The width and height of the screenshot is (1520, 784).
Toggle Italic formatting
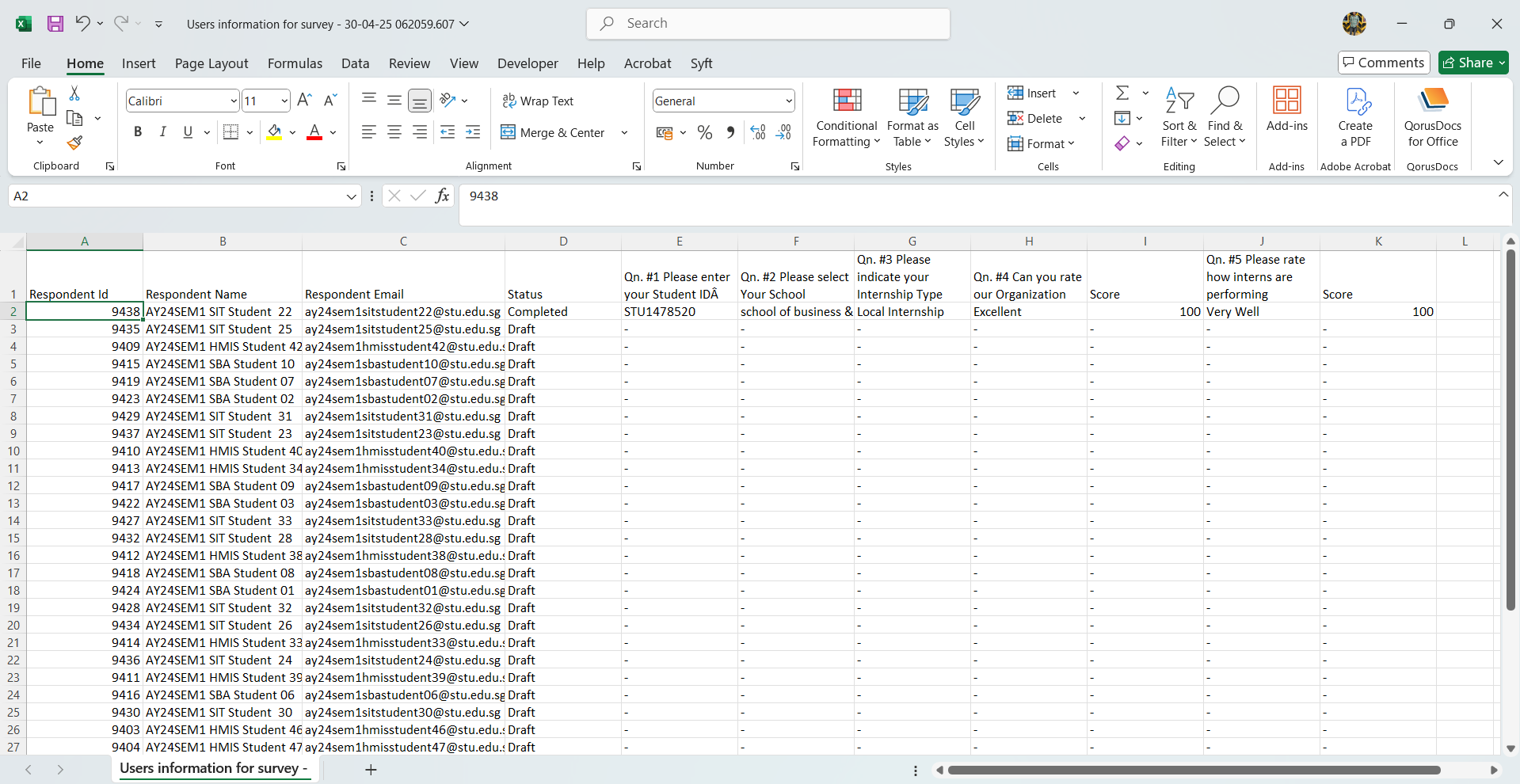(162, 132)
